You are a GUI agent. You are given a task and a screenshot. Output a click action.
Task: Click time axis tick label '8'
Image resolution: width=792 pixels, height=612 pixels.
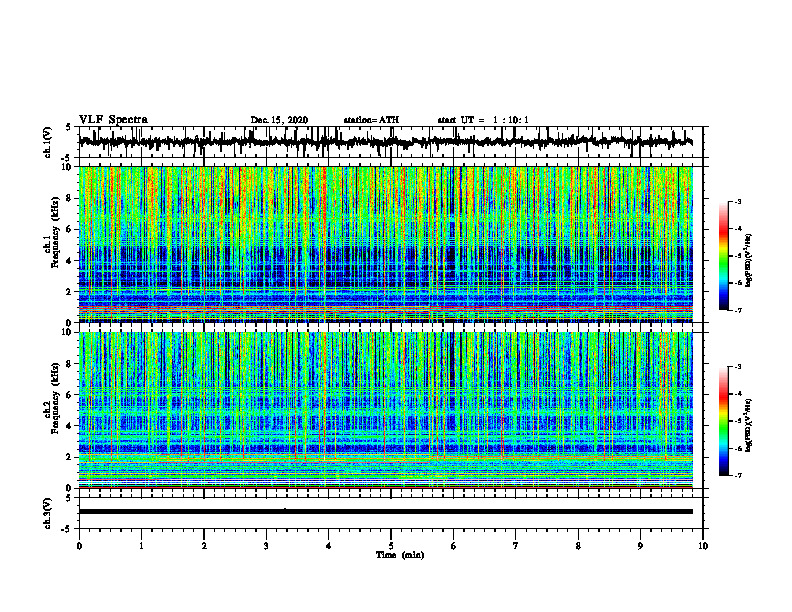[578, 546]
